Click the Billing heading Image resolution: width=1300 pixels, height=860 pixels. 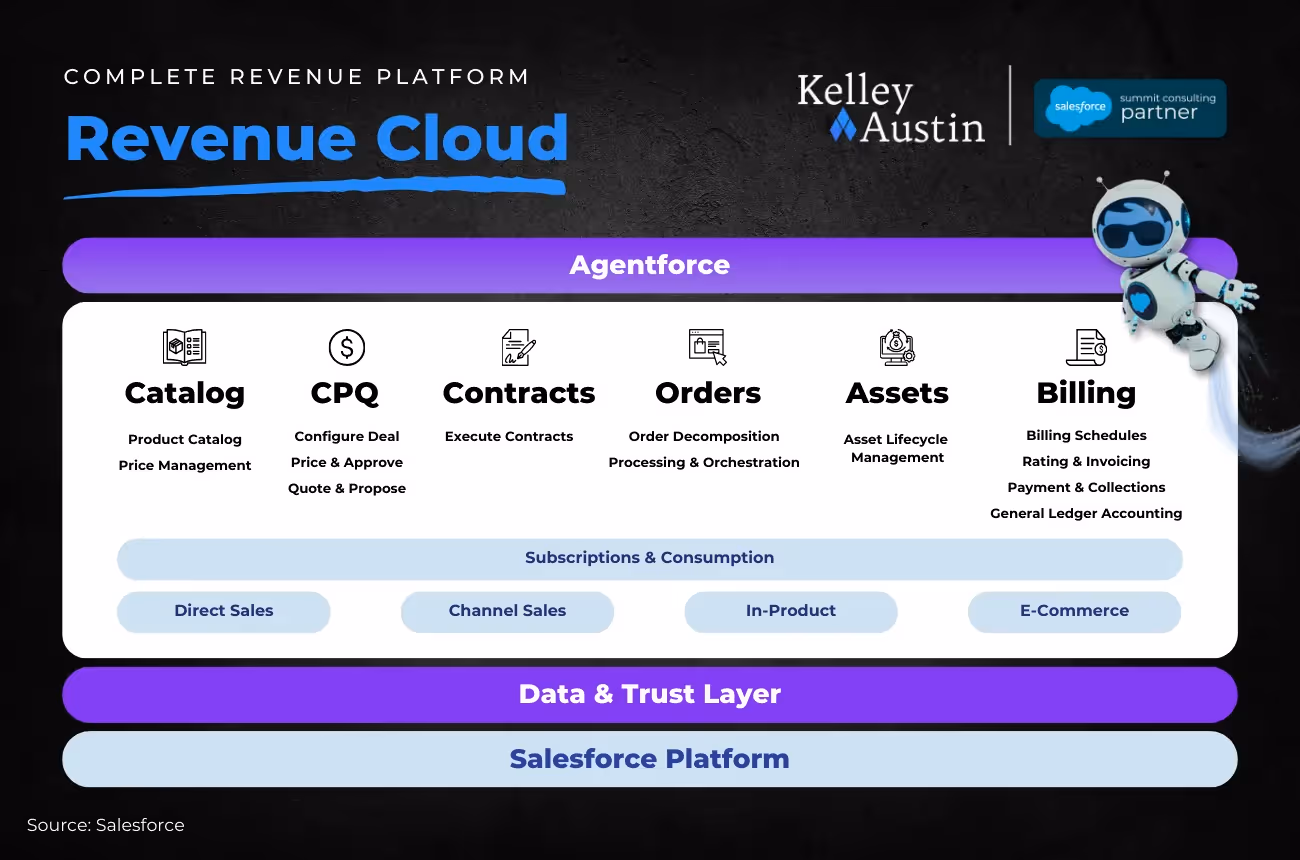[1086, 394]
